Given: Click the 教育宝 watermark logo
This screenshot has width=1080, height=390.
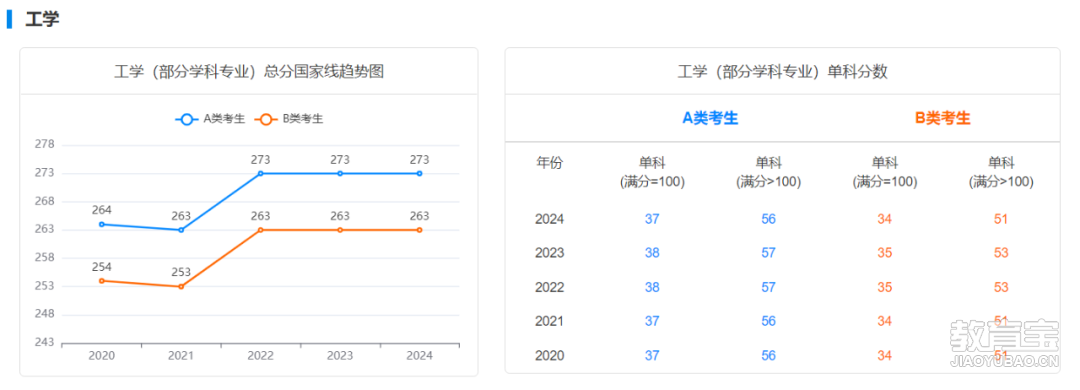Looking at the screenshot, I should pos(1004,342).
